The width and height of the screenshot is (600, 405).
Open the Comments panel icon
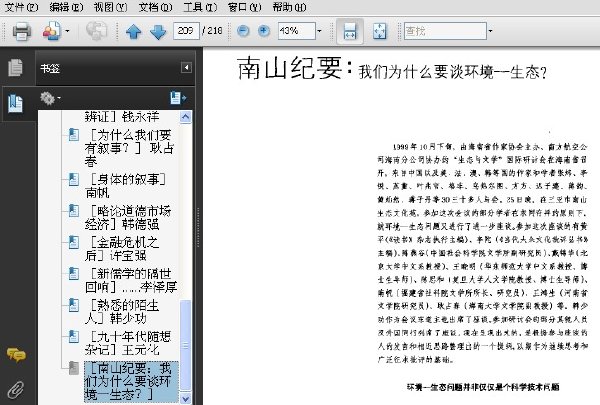tap(16, 355)
